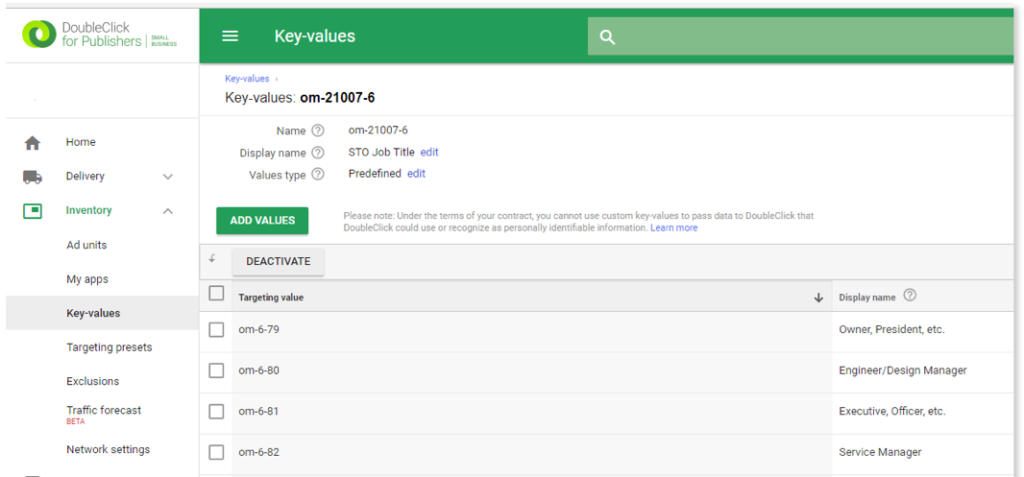
Task: Check the om-6-79 row checkbox
Action: pos(216,330)
